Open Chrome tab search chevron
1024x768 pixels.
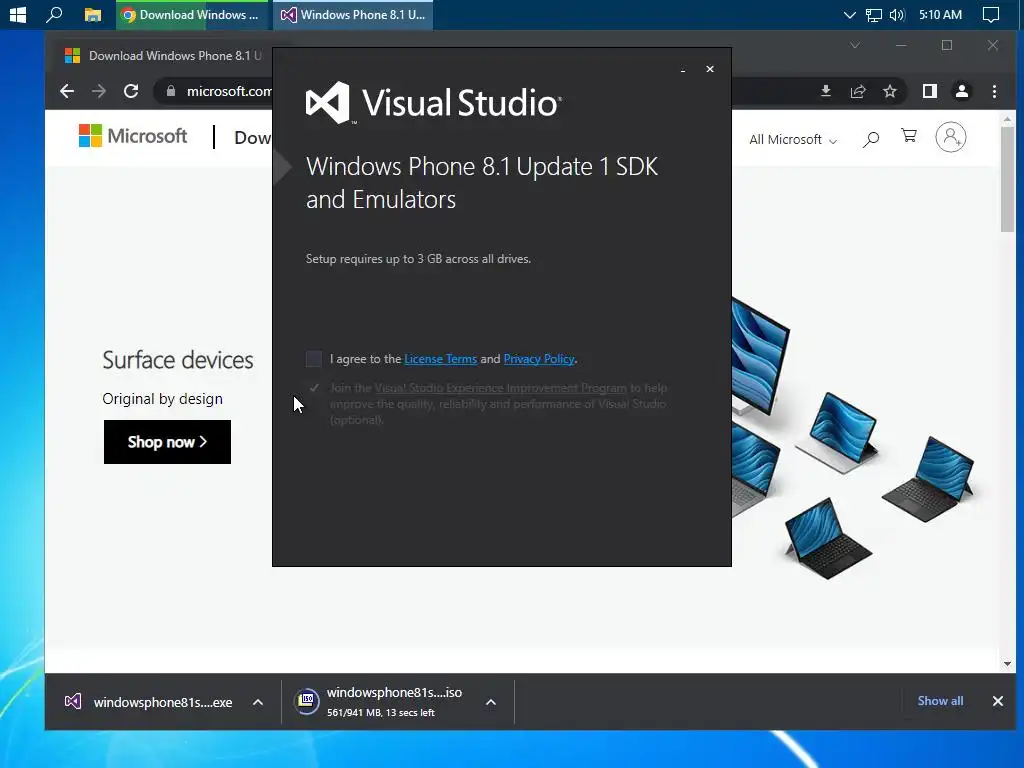pos(855,45)
